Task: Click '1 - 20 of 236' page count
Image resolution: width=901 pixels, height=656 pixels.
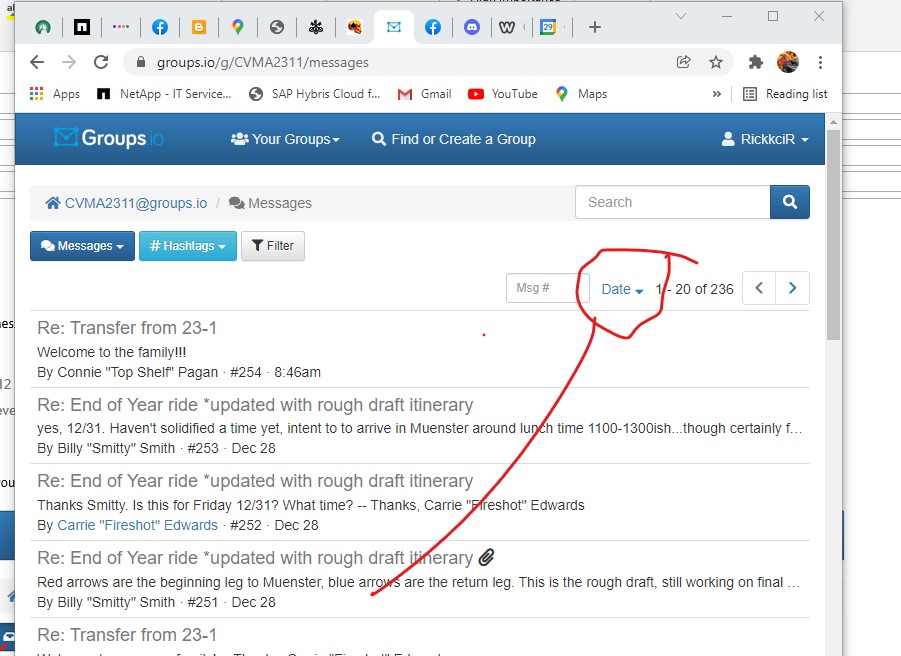Action: tap(695, 289)
